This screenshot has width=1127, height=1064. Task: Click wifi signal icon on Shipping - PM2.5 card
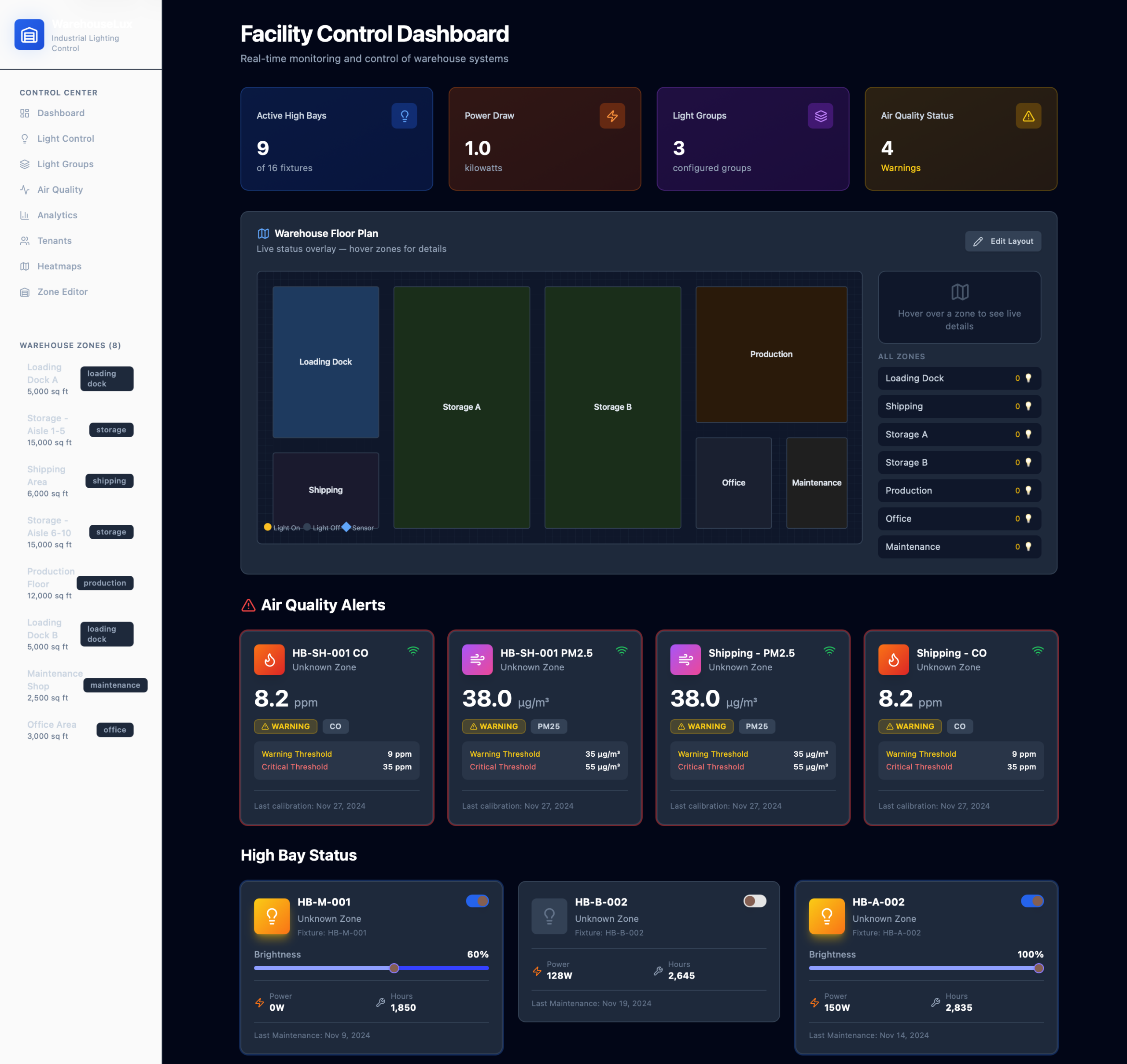[x=830, y=651]
